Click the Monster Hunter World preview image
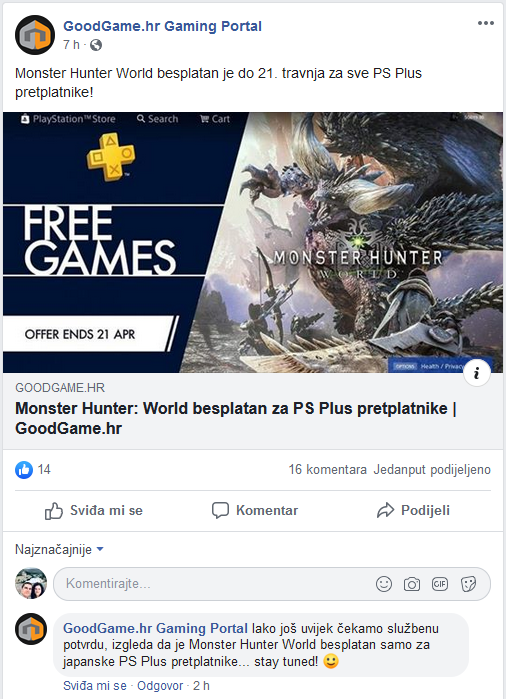Image resolution: width=506 pixels, height=699 pixels. pyautogui.click(x=253, y=242)
